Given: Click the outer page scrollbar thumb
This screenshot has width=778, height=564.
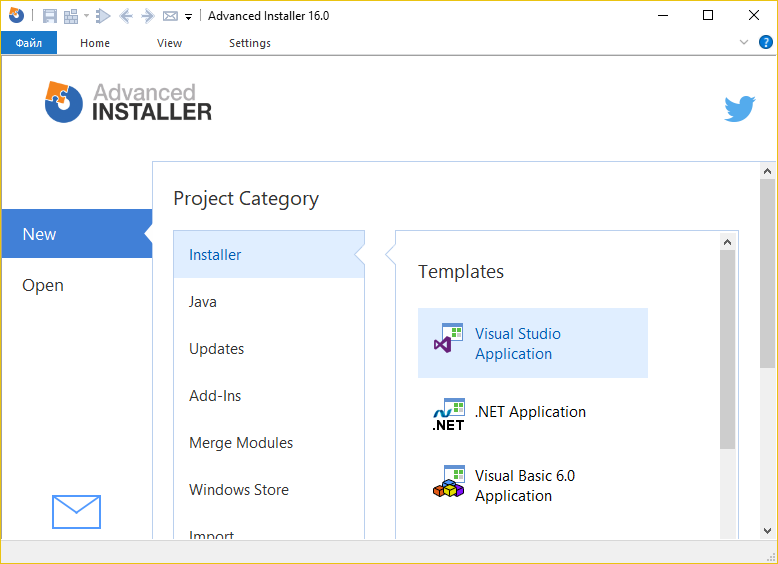Looking at the screenshot, I should [767, 274].
